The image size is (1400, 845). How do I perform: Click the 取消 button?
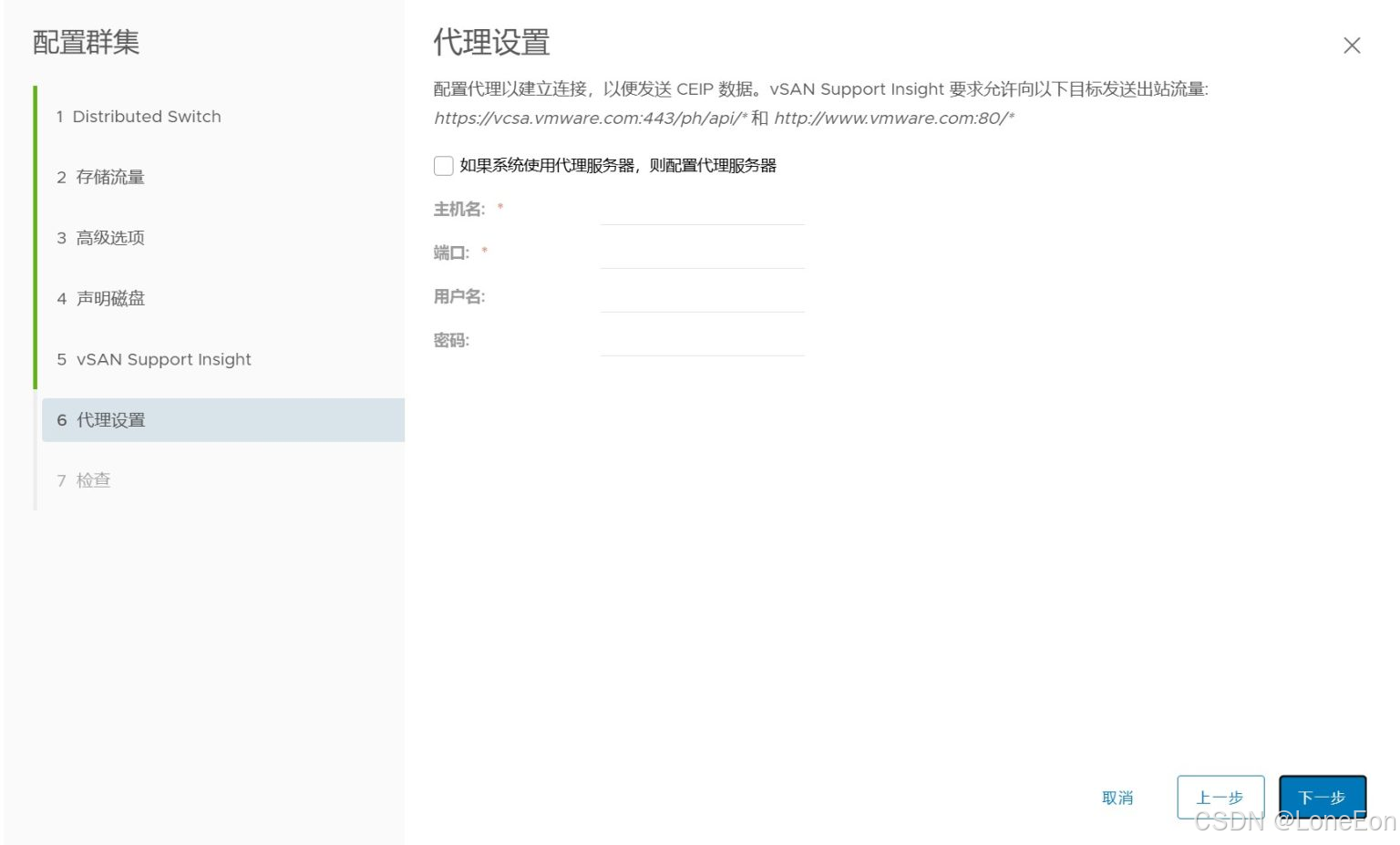pyautogui.click(x=1117, y=798)
